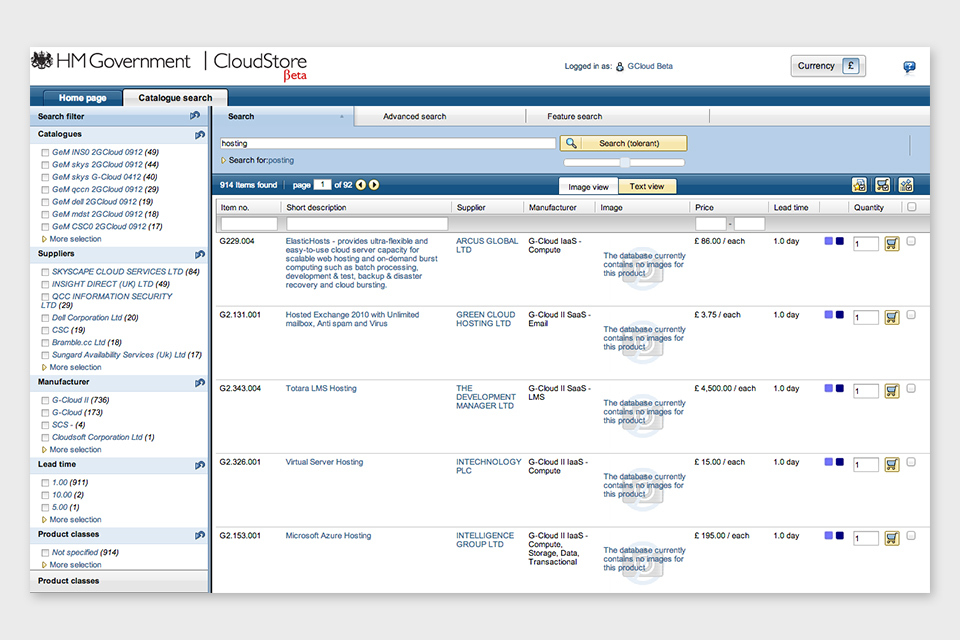Tick the G-Cloud II manufacturer checkbox
This screenshot has height=640, width=960.
point(45,400)
